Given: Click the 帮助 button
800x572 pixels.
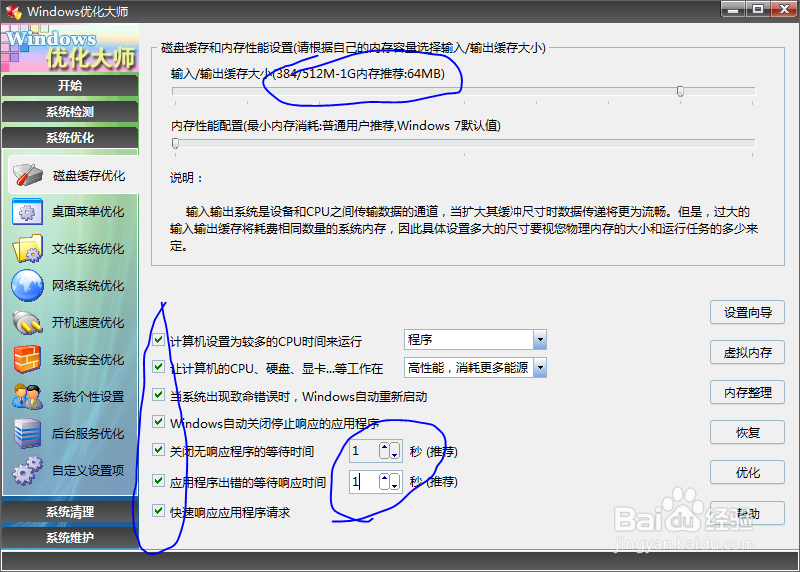Looking at the screenshot, I should 747,513.
